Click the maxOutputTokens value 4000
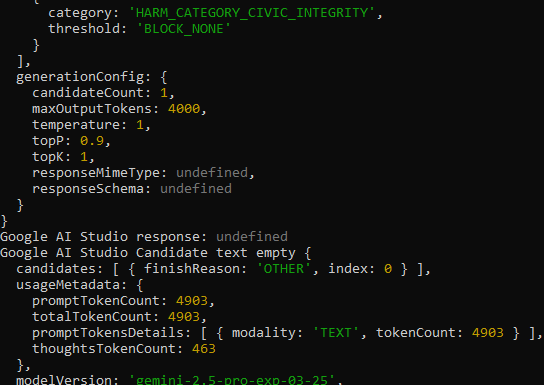 pyautogui.click(x=184, y=109)
